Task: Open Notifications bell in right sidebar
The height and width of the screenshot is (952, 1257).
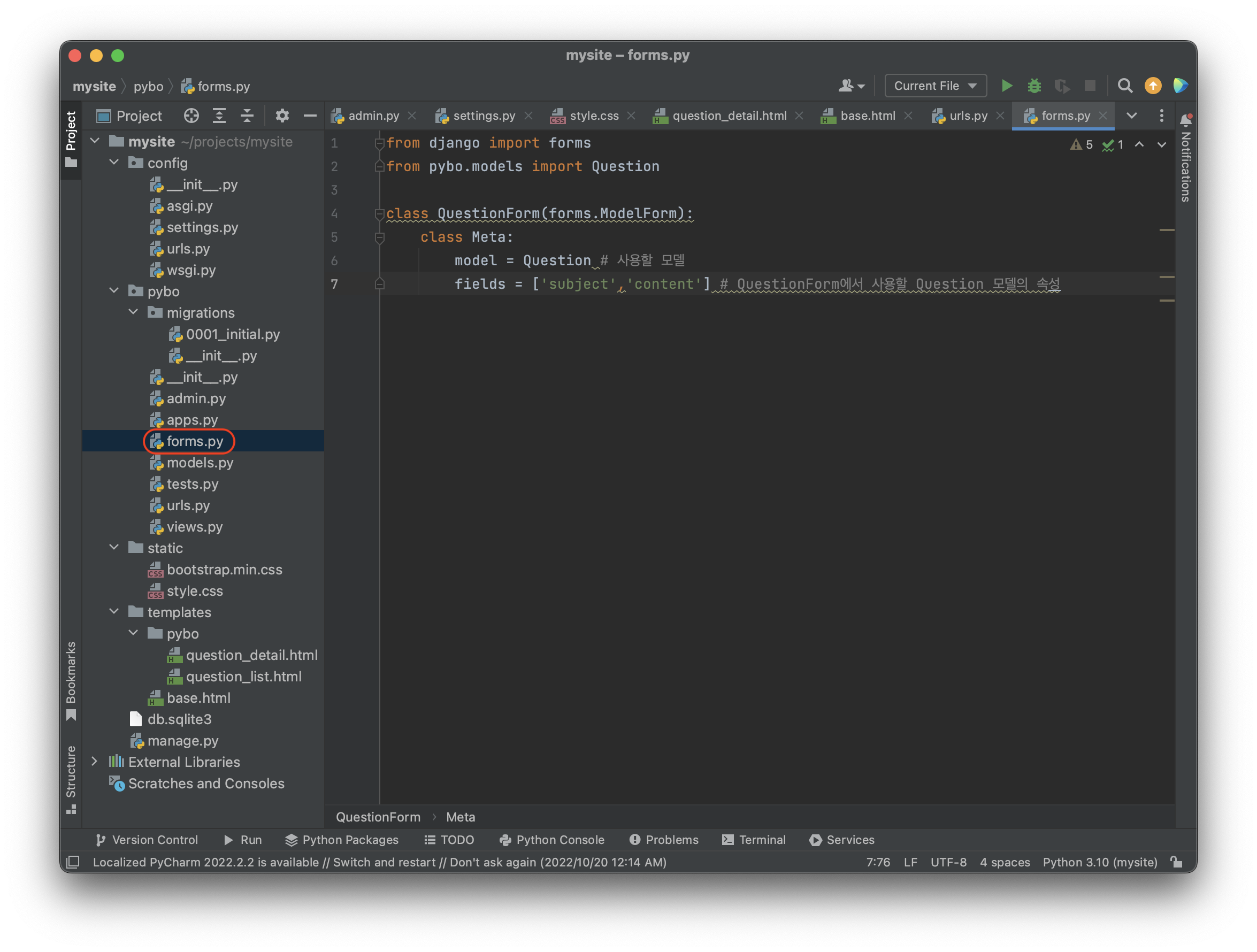Action: pyautogui.click(x=1186, y=120)
